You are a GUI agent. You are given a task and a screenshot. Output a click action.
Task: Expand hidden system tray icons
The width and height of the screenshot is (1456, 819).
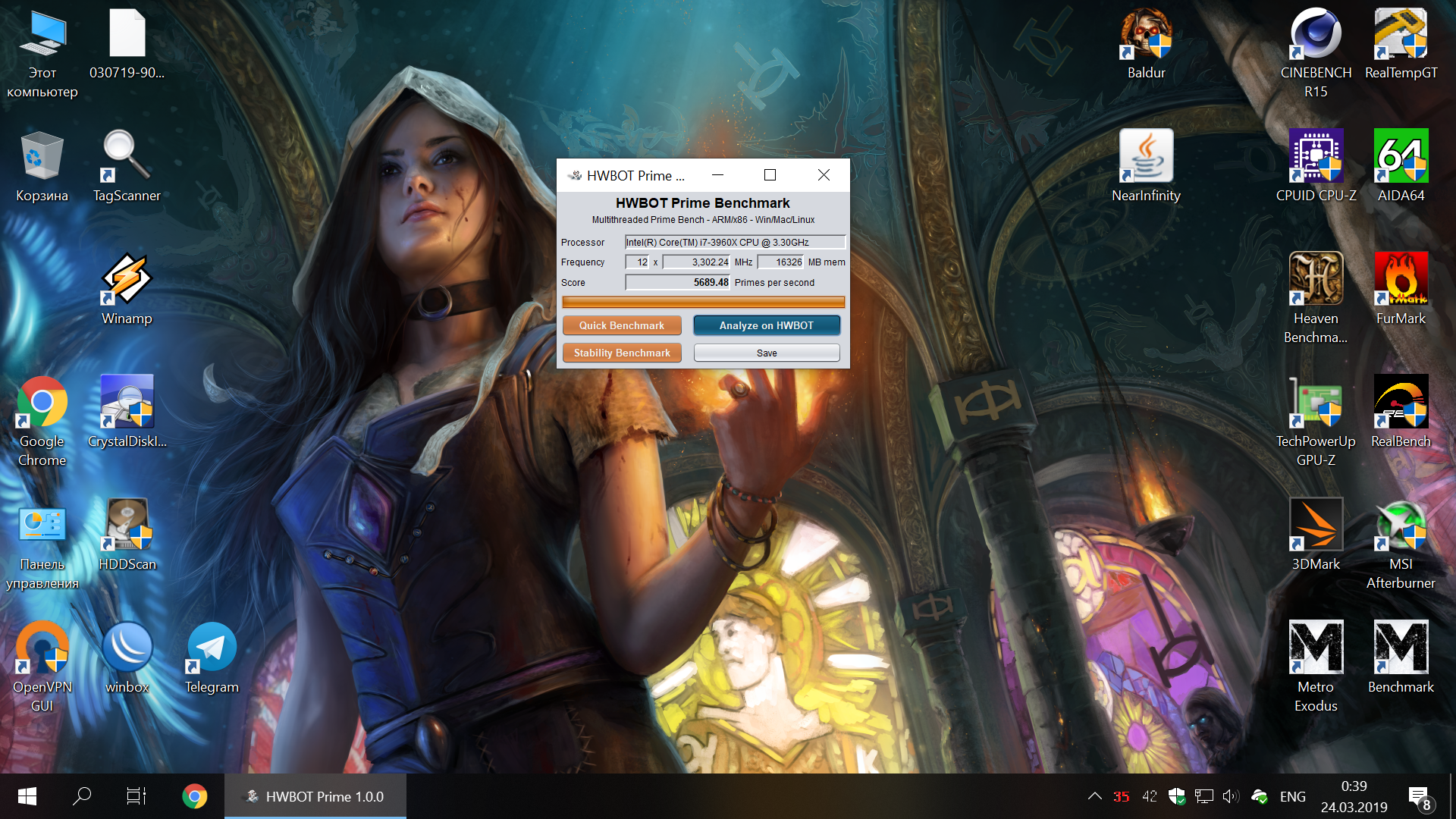[x=1094, y=796]
